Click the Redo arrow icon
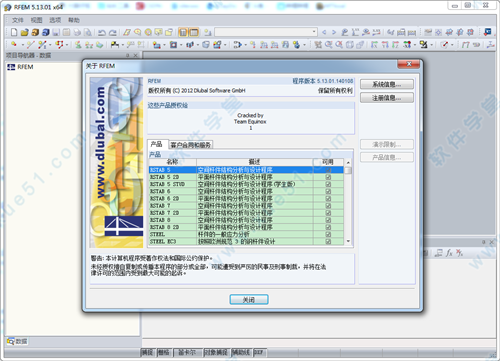The image size is (500, 361). tap(113, 32)
